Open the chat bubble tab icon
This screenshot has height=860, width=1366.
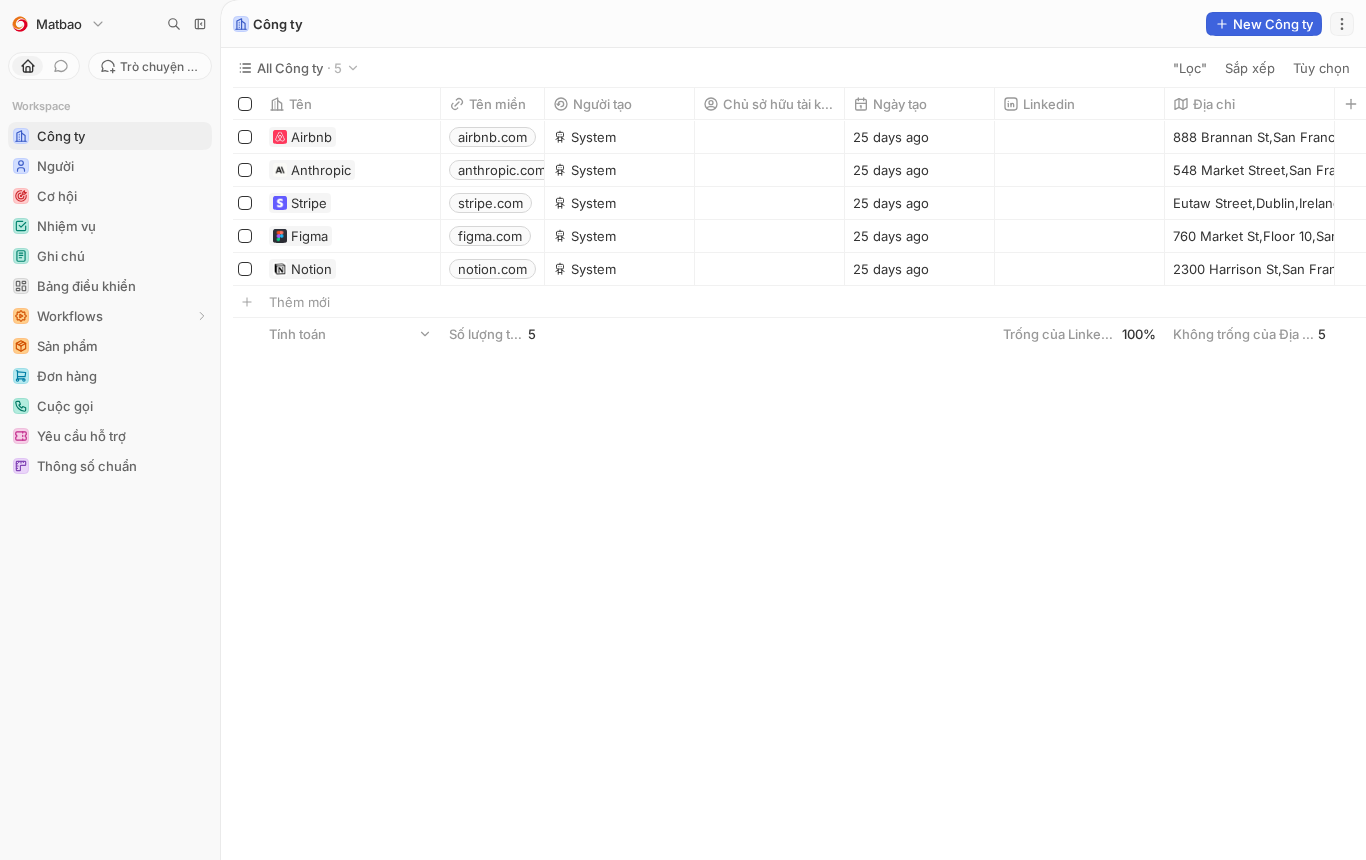point(61,66)
